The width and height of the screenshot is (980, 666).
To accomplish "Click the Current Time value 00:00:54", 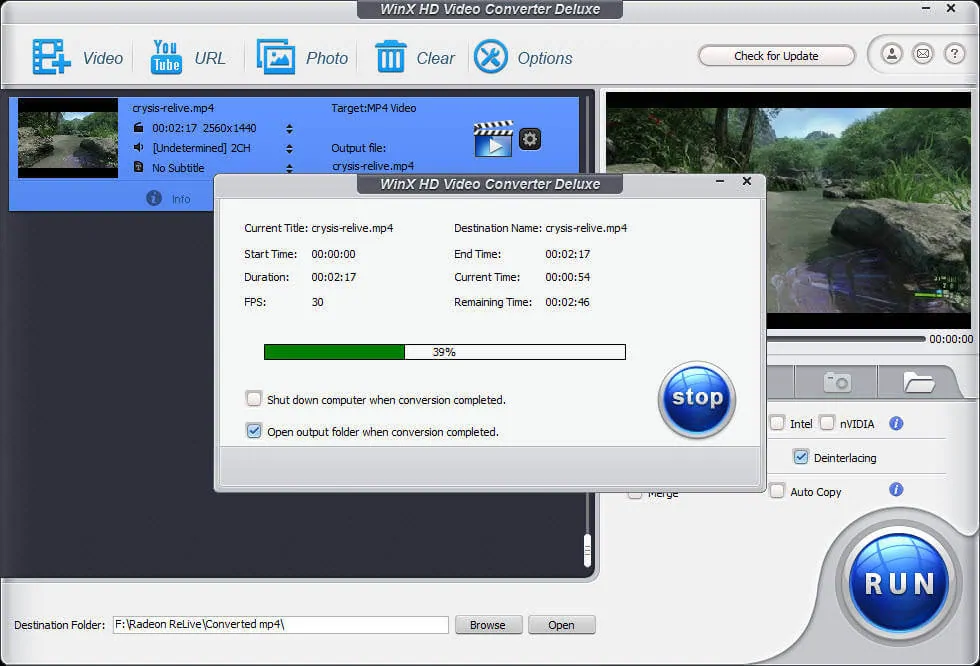I will [x=568, y=277].
